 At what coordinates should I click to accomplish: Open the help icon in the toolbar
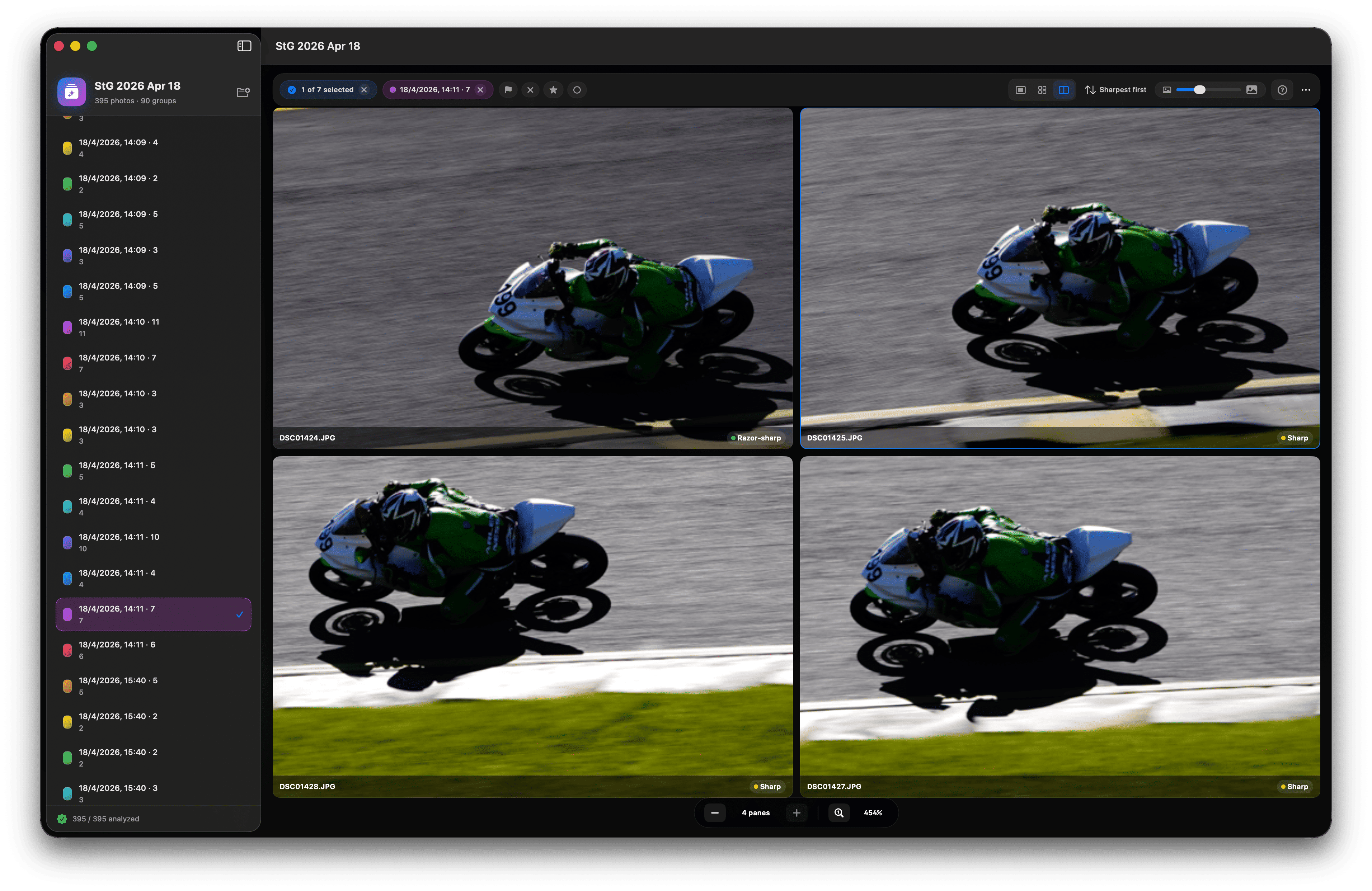tap(1282, 90)
